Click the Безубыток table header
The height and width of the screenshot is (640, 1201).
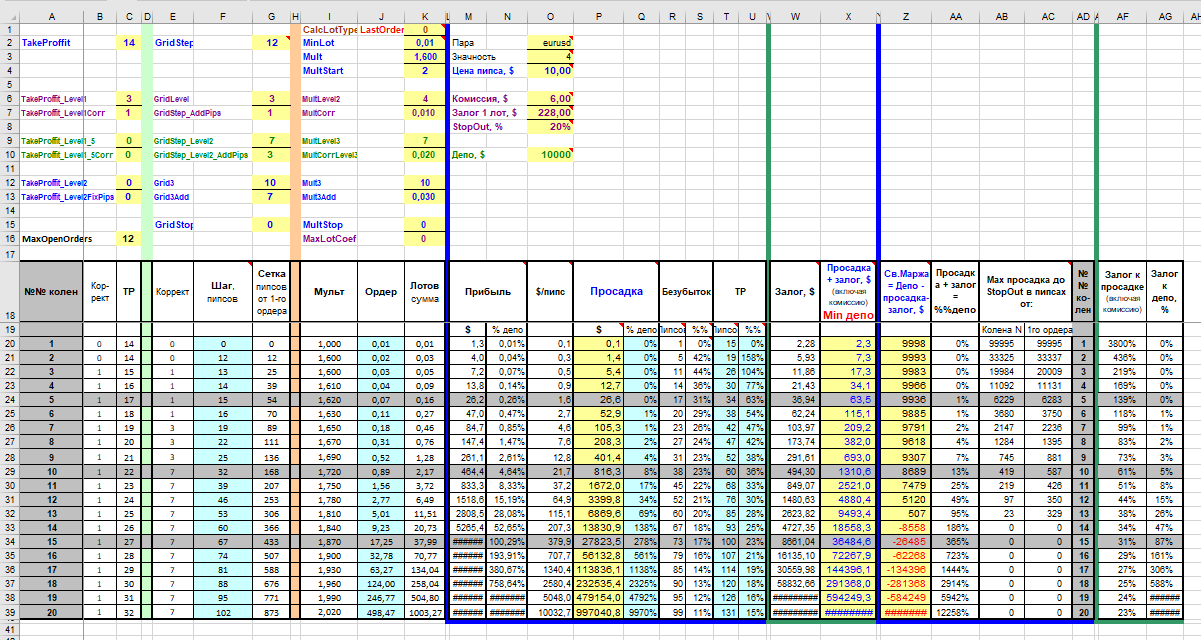tap(685, 291)
